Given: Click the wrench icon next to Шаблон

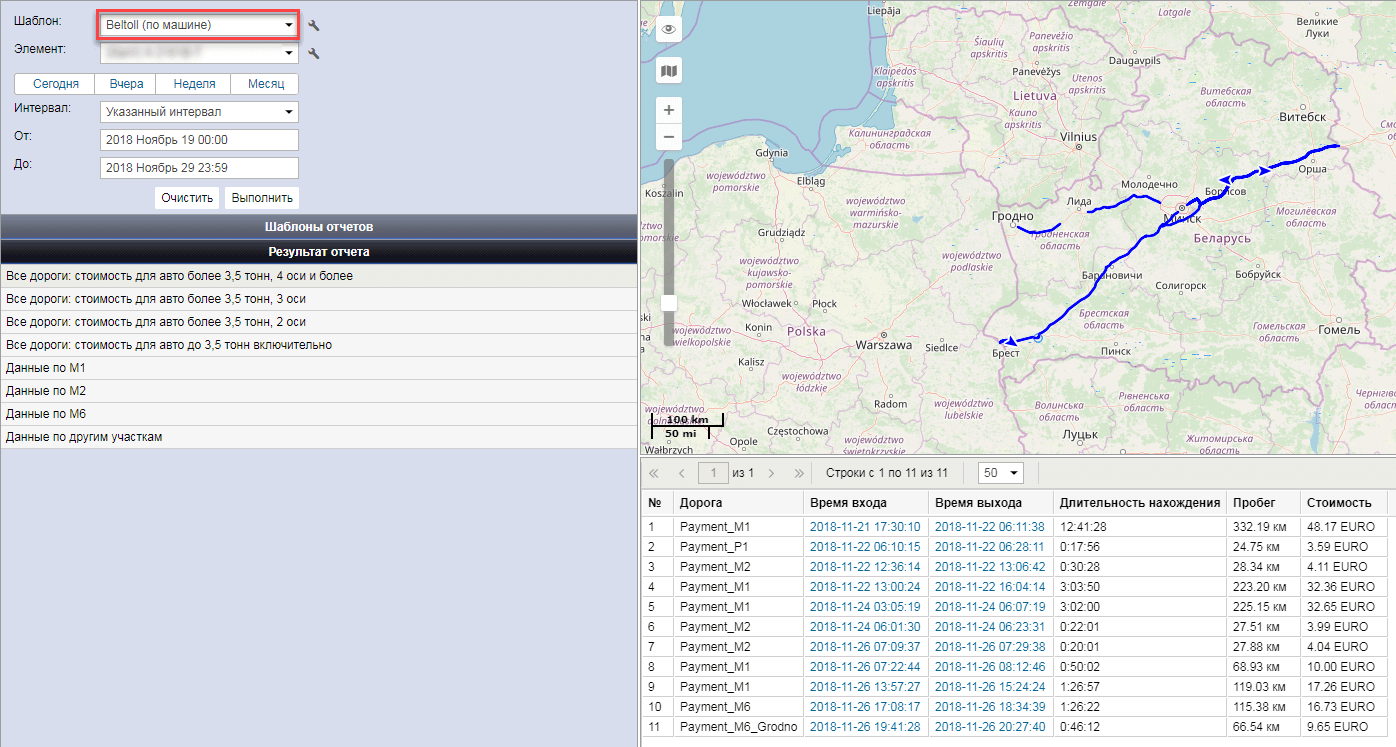Looking at the screenshot, I should coord(314,26).
